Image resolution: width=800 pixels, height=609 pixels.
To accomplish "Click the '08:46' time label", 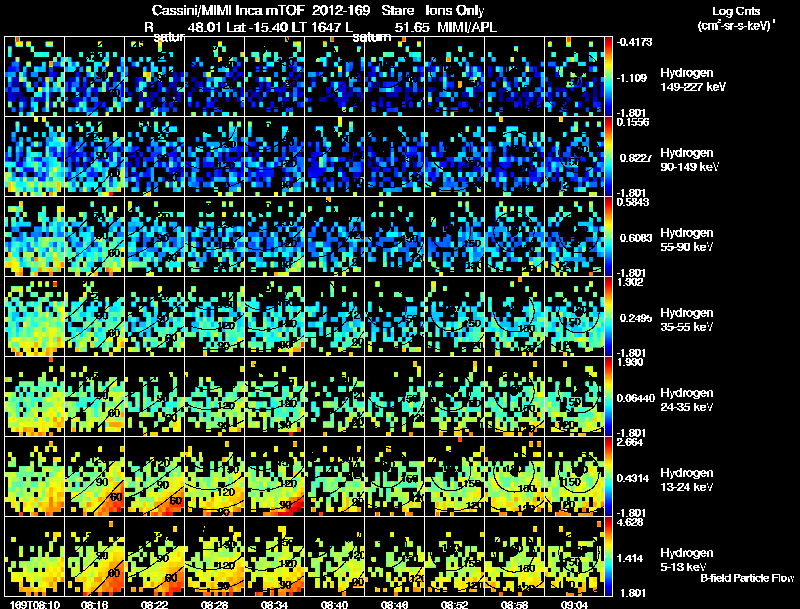I will click(x=394, y=604).
